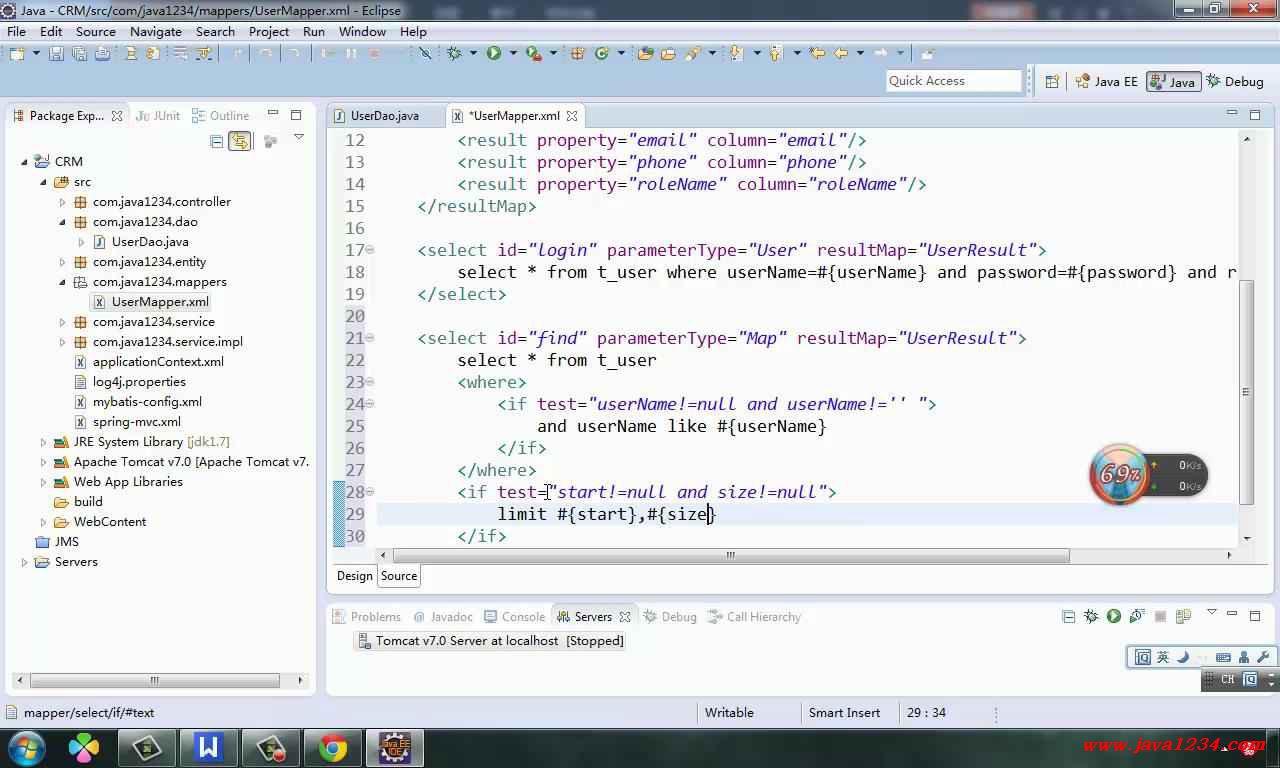Viewport: 1280px width, 768px height.
Task: Click the New file wizard icon
Action: pos(16,53)
